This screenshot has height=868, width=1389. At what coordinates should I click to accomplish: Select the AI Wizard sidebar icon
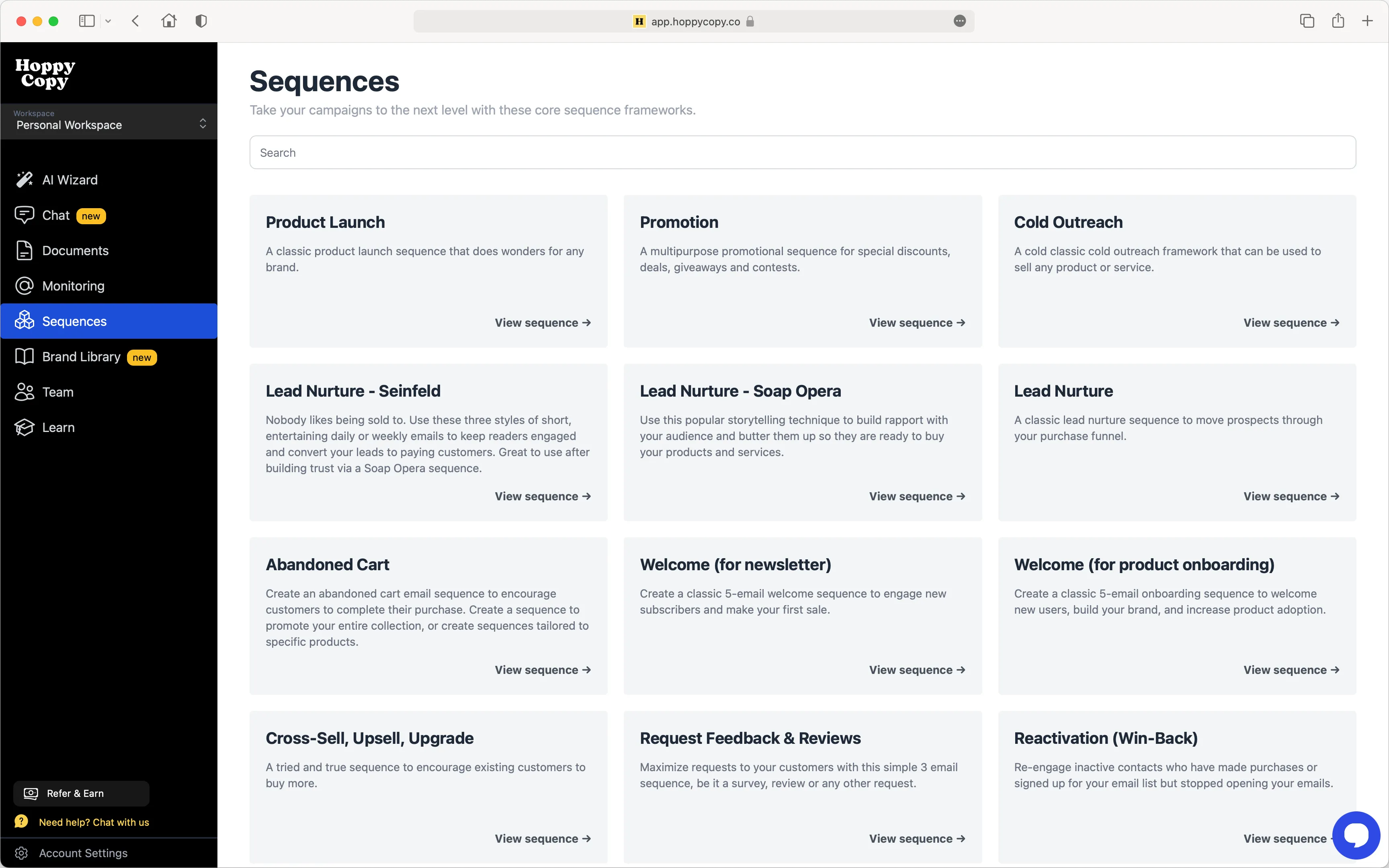pos(24,180)
